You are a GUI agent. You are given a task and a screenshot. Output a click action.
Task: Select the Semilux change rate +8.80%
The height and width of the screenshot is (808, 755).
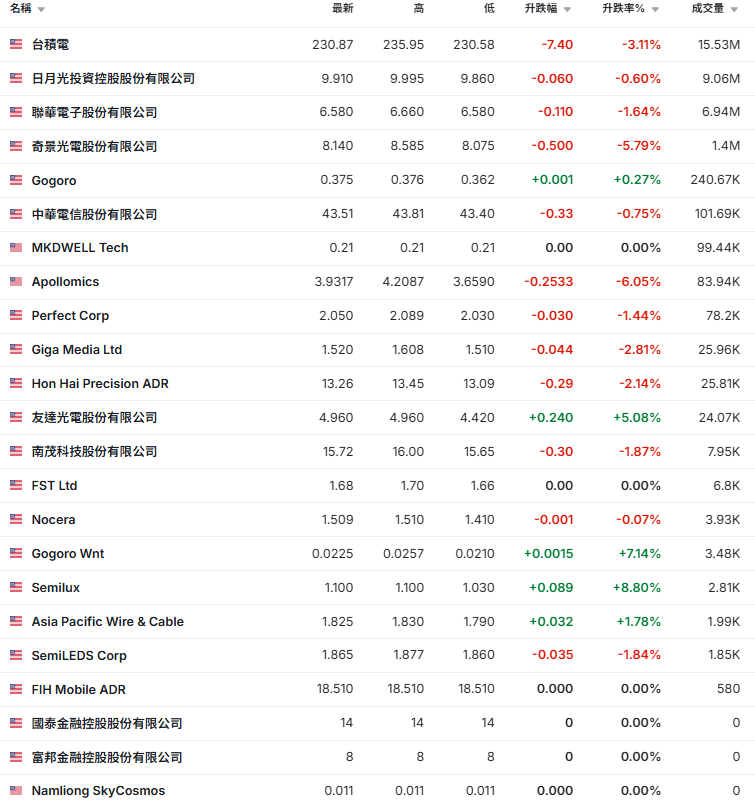[x=636, y=587]
